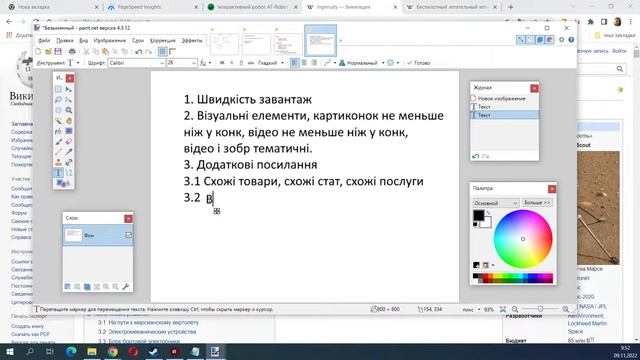This screenshot has height=360, width=640.
Task: Set text alignment to left
Action: (294, 63)
